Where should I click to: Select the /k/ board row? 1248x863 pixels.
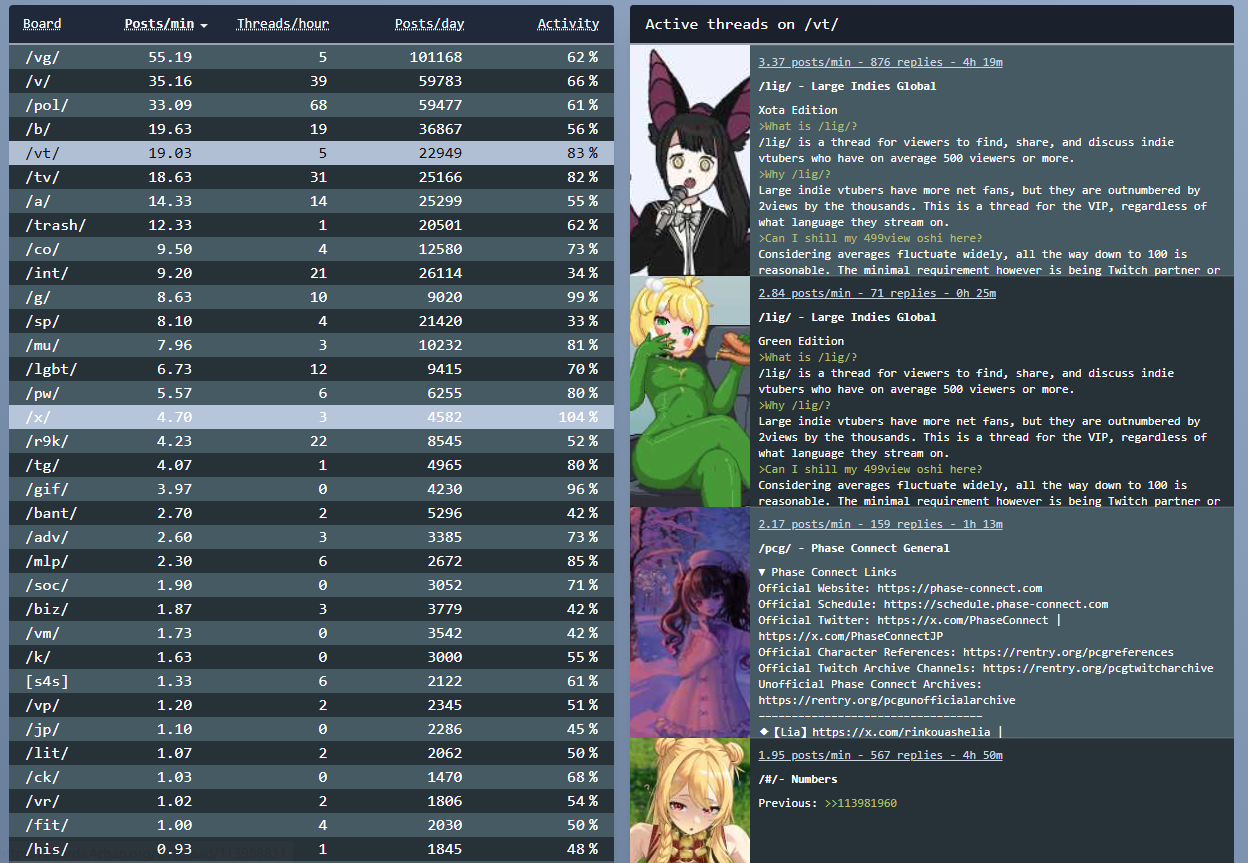point(311,657)
